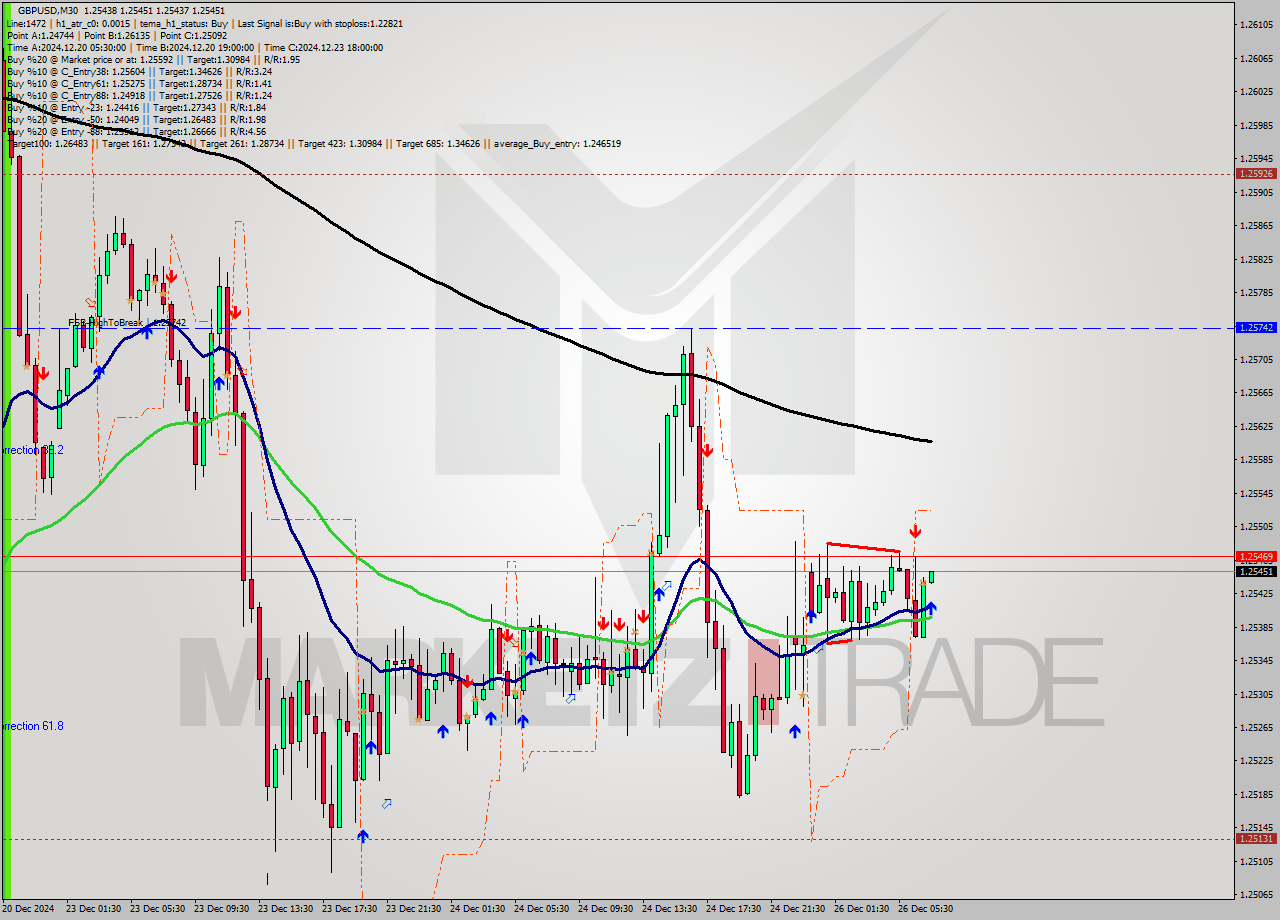Click the red 1.25131 price tag
This screenshot has width=1280, height=920.
tap(1256, 838)
